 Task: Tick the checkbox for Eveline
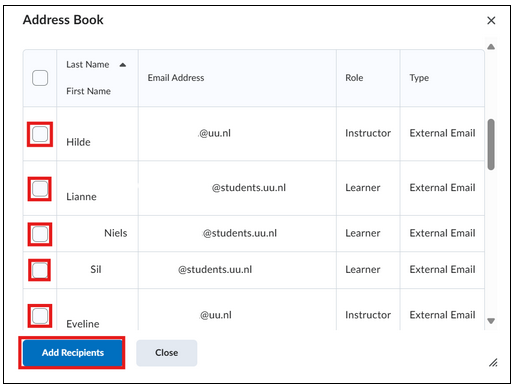[40, 316]
